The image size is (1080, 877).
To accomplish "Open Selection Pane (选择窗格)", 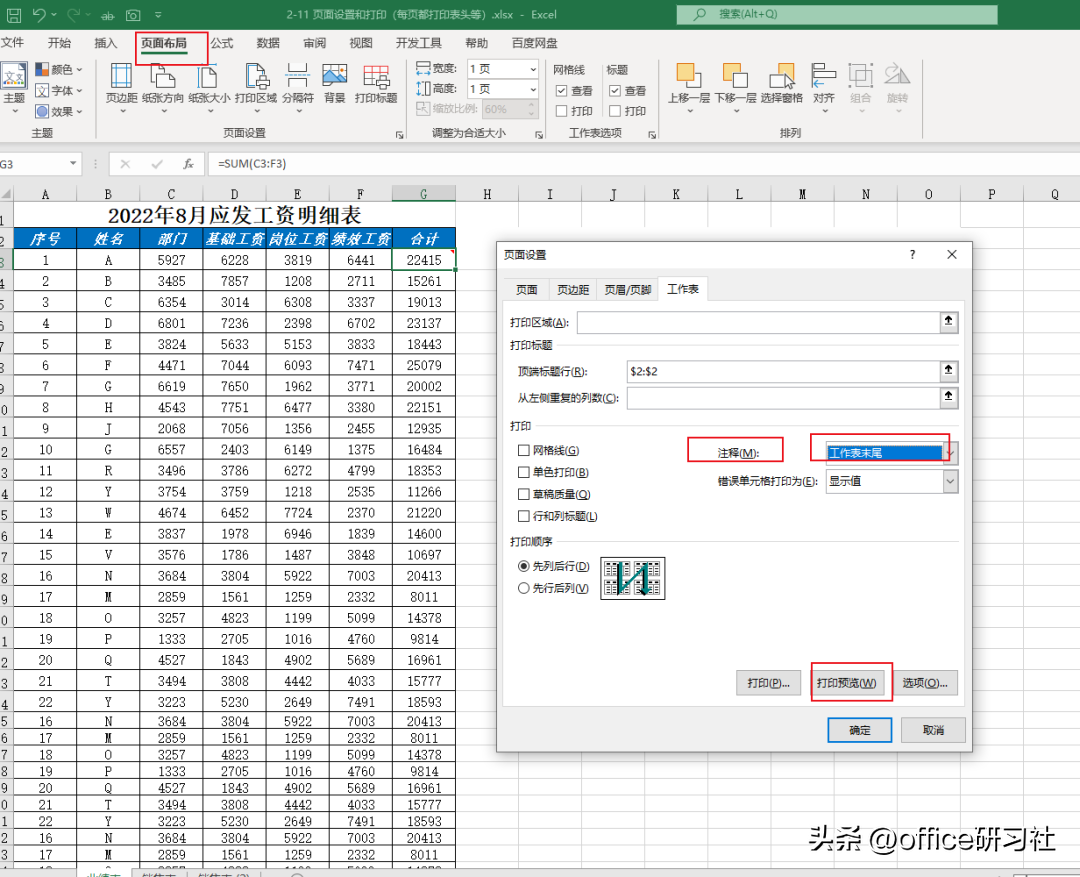I will 781,84.
